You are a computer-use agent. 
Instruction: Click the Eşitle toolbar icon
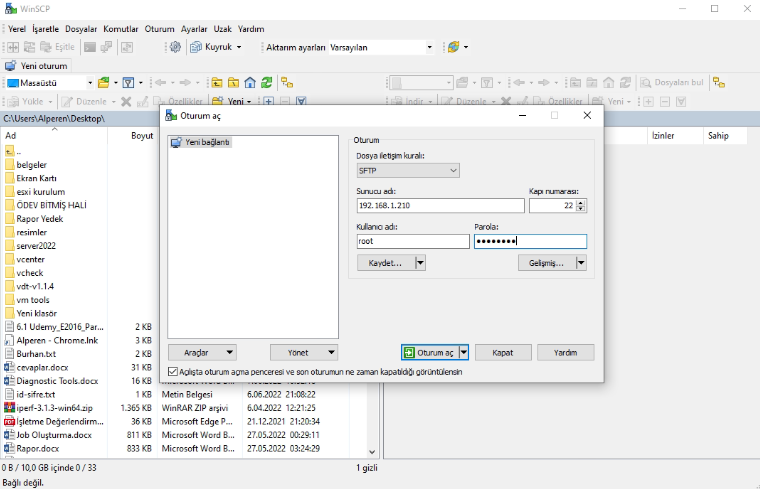46,47
